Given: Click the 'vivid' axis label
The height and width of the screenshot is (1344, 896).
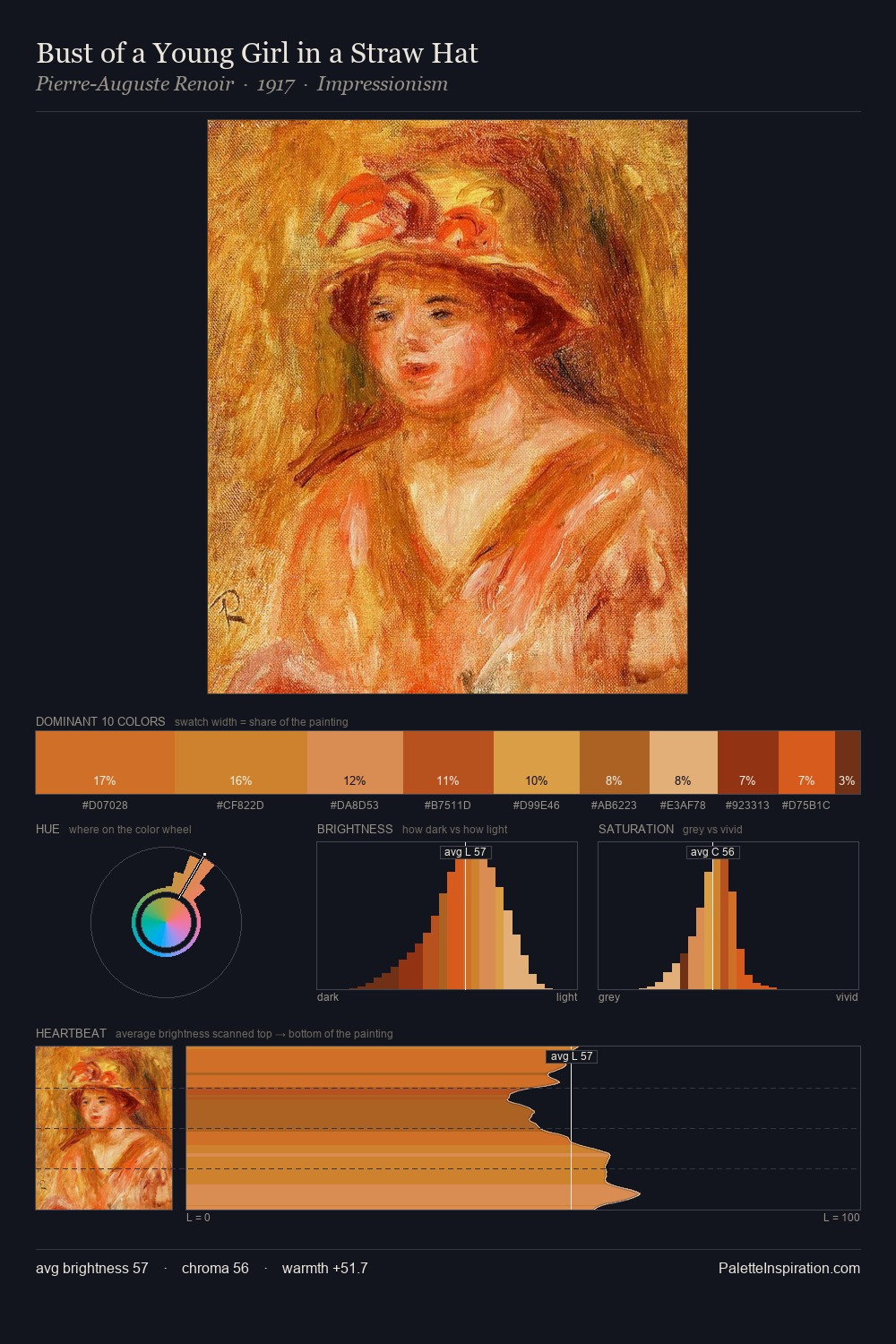Looking at the screenshot, I should [x=847, y=997].
